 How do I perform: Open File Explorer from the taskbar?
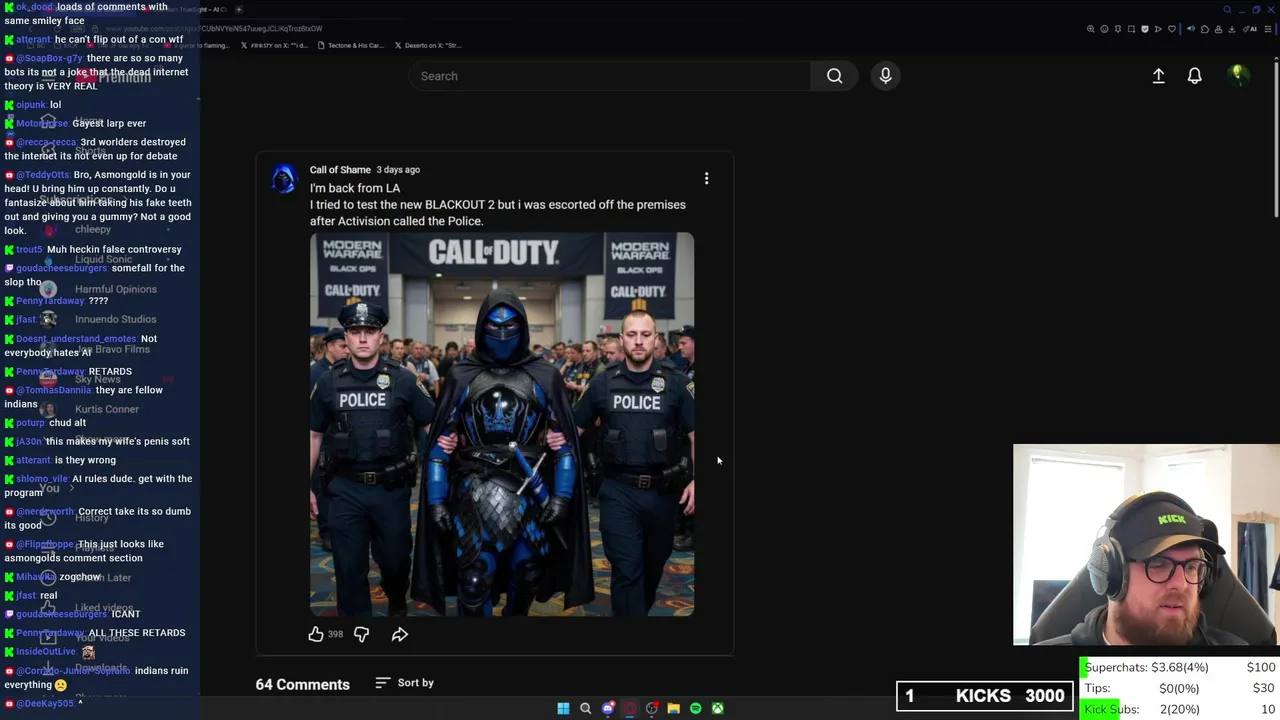pyautogui.click(x=673, y=708)
